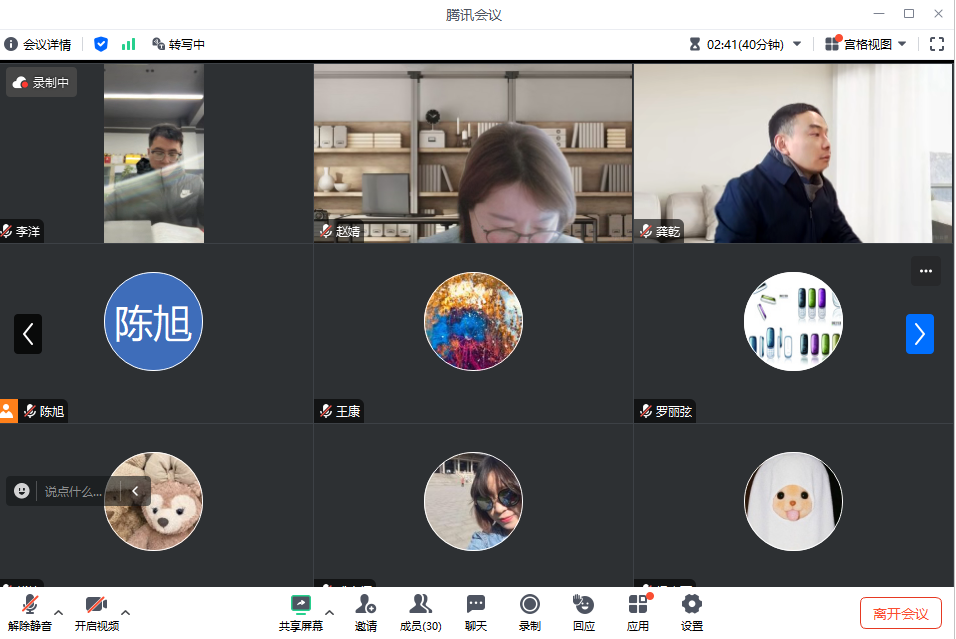Go to next page of participants
The height and width of the screenshot is (639, 956).
[919, 334]
